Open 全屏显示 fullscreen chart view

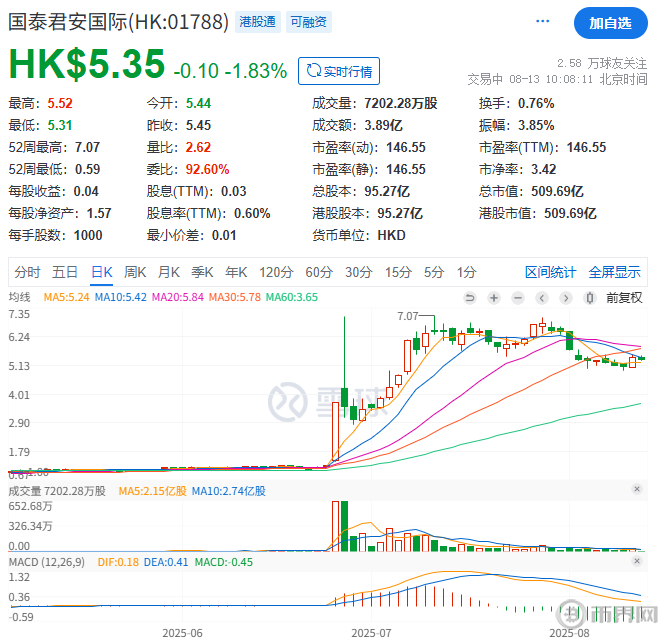(614, 272)
